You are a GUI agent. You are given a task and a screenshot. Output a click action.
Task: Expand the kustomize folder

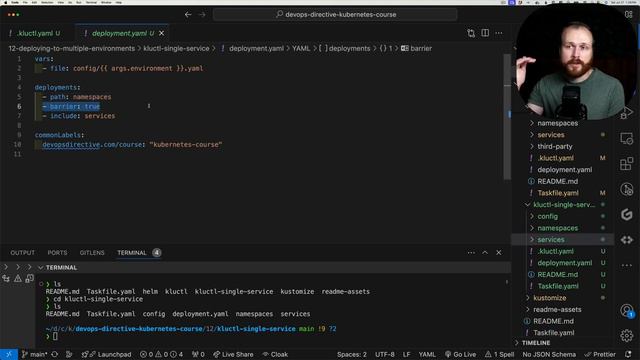pyautogui.click(x=549, y=298)
